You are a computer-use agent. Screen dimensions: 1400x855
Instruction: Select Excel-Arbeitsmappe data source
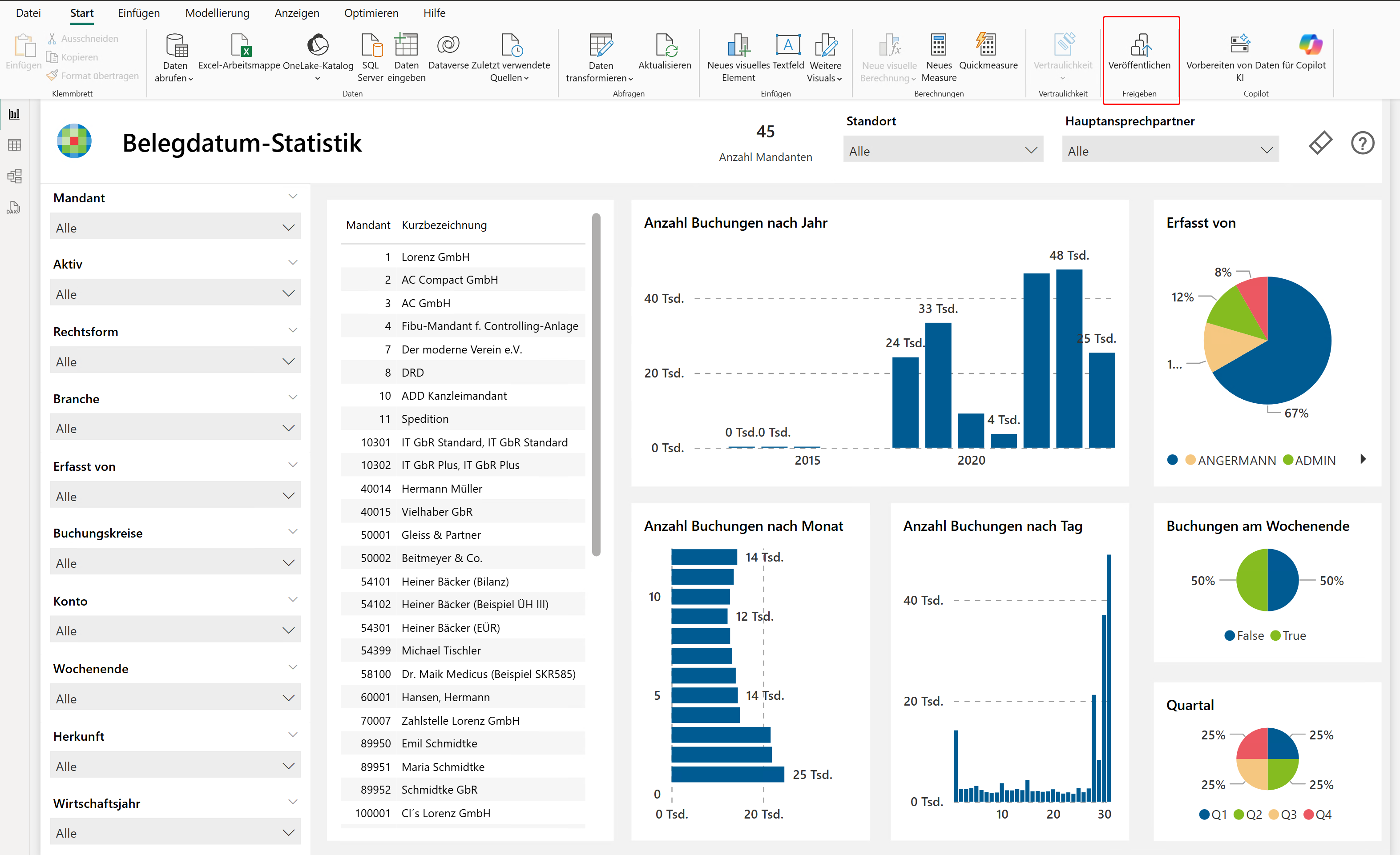click(x=240, y=52)
